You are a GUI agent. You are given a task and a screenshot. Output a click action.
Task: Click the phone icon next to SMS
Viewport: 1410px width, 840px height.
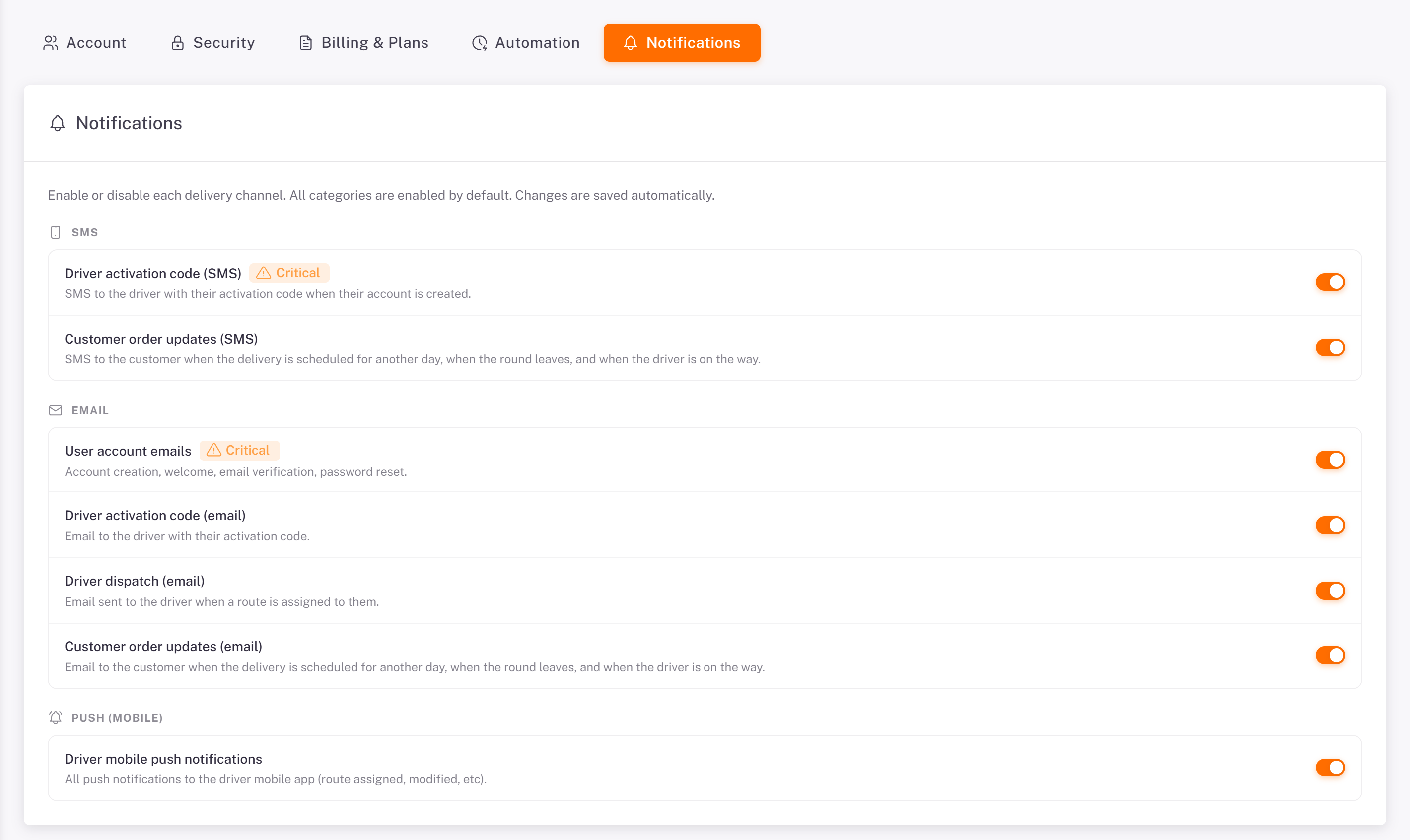(56, 233)
